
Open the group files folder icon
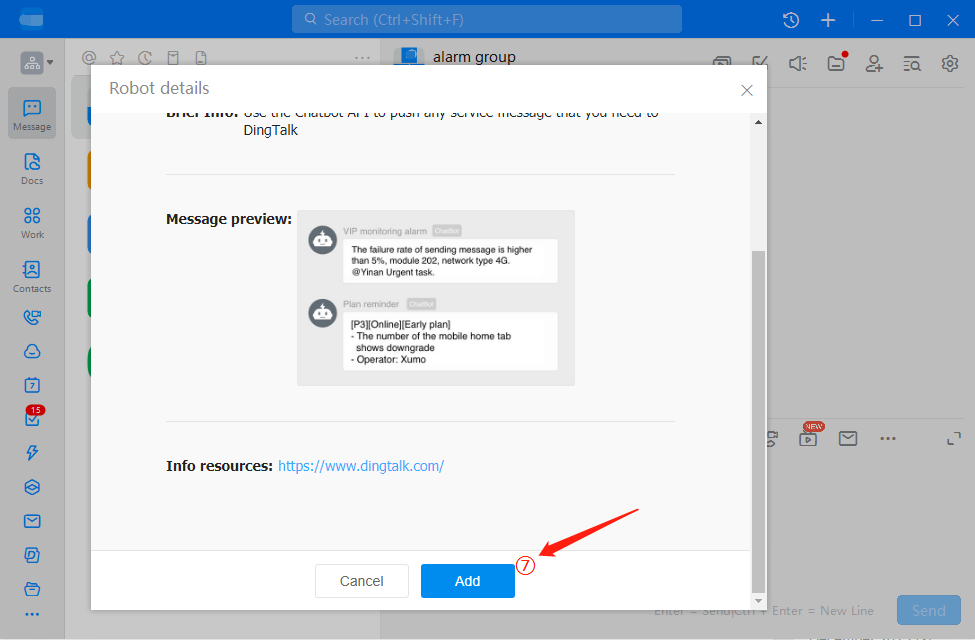pos(836,63)
